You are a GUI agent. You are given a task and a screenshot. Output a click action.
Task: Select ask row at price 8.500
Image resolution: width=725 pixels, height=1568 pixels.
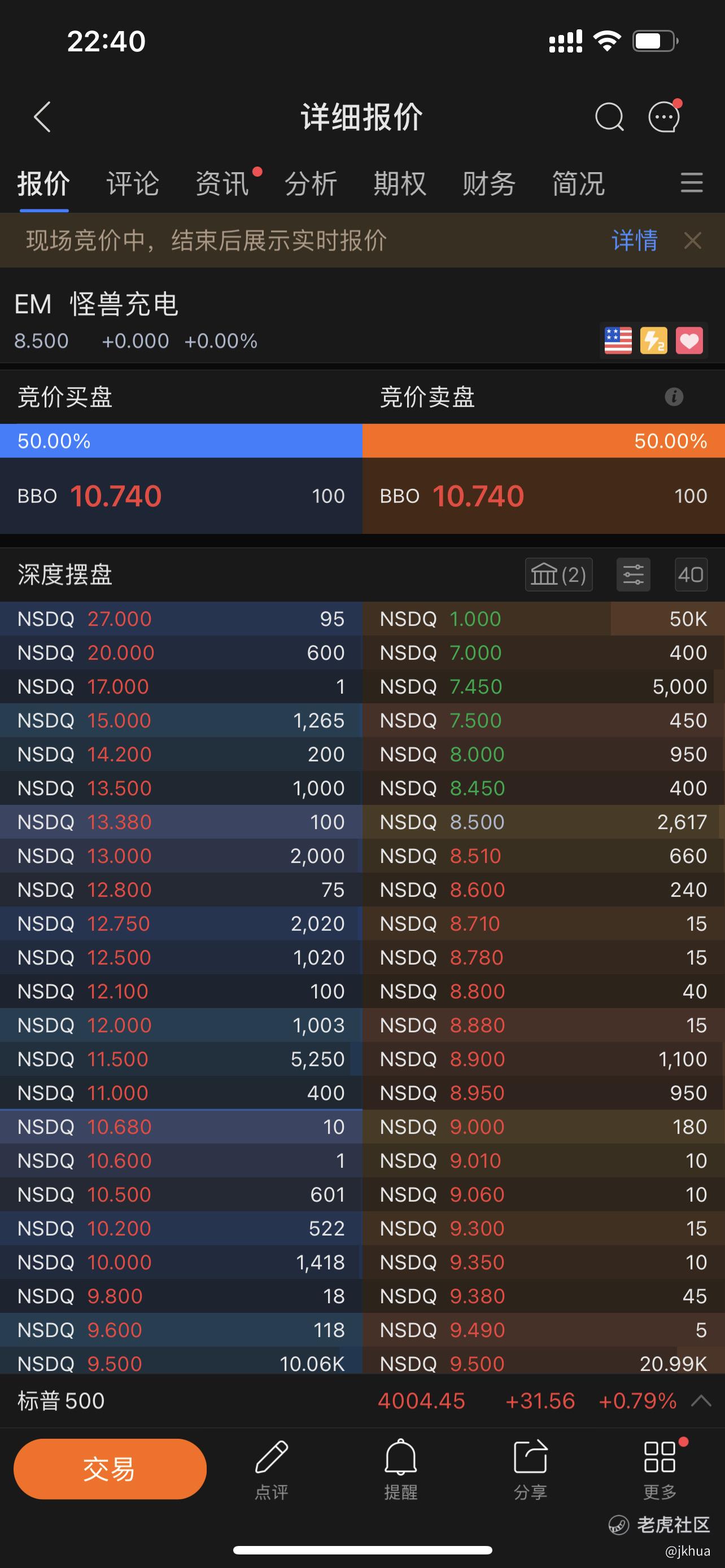tap(544, 822)
